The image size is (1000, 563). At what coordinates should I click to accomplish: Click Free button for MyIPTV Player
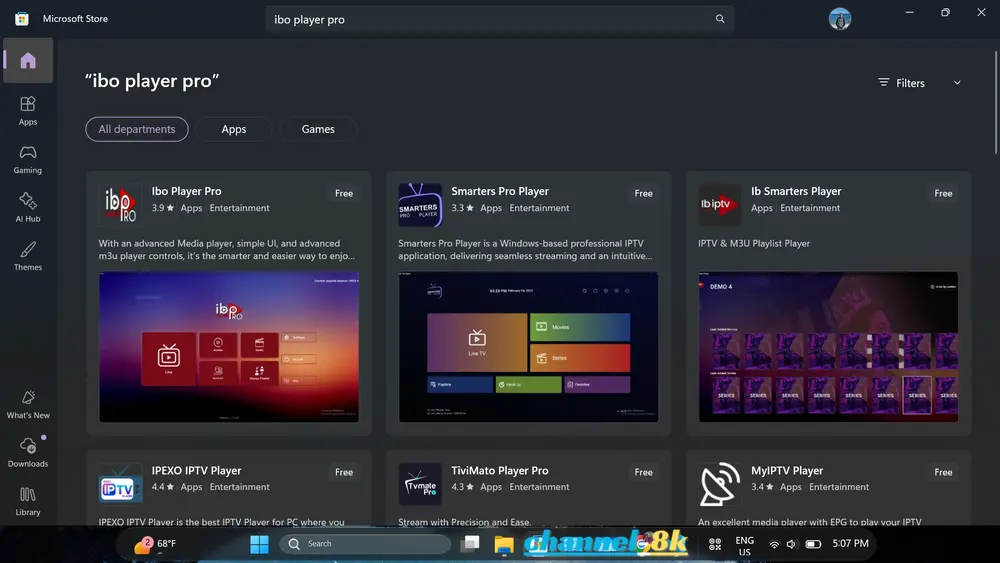943,472
